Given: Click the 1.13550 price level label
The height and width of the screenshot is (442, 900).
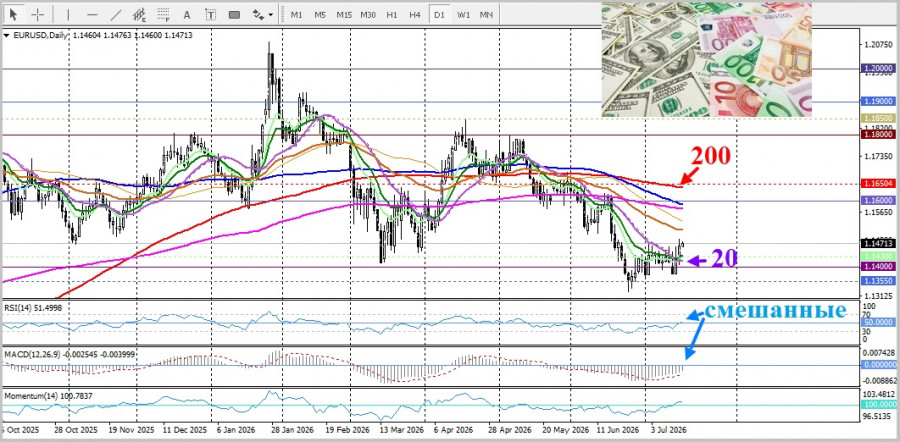Looking at the screenshot, I should coord(878,281).
